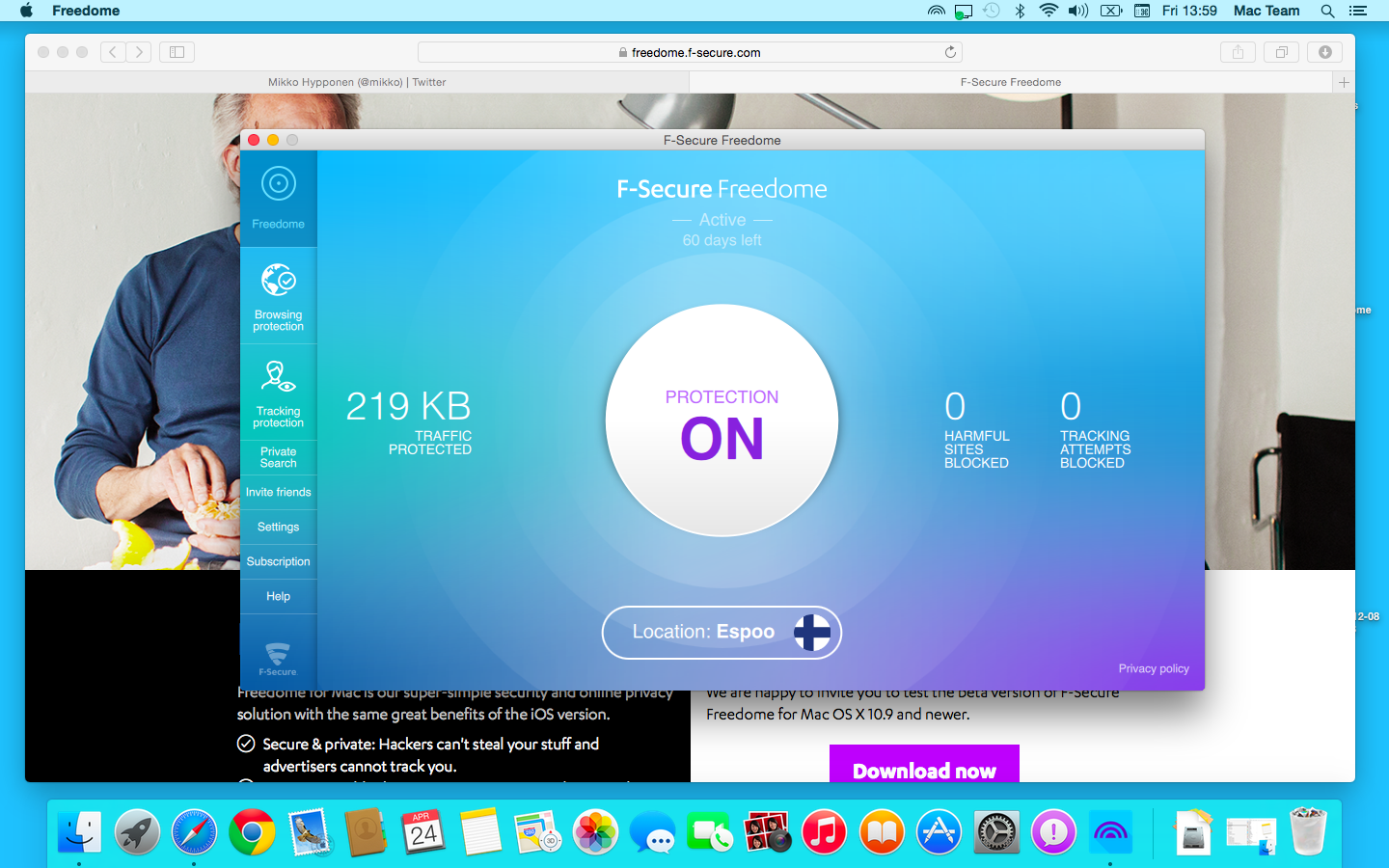Open Calendar from the Dock
Viewport: 1389px width, 868px height.
tap(423, 831)
